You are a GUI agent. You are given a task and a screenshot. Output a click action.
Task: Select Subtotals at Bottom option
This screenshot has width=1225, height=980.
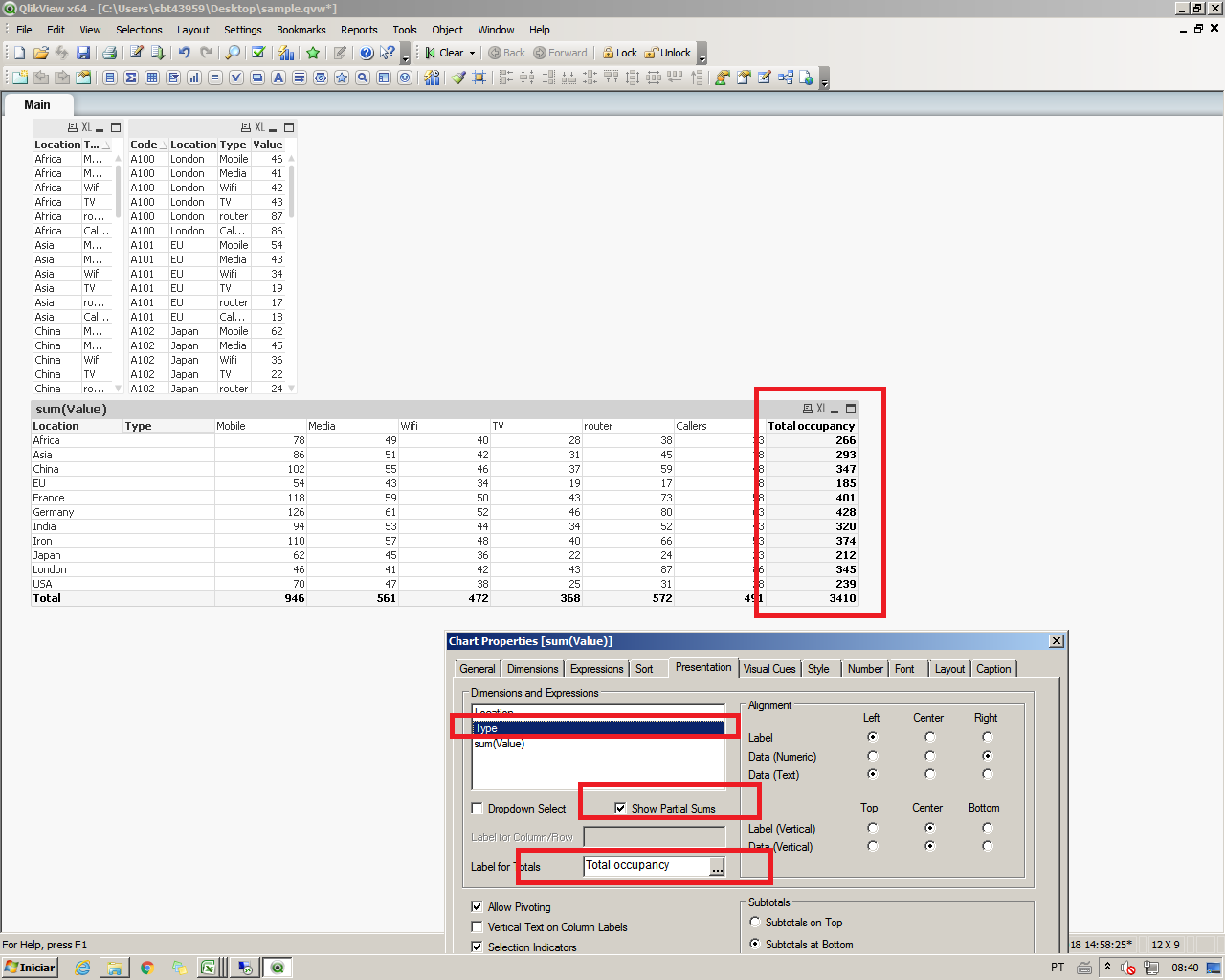click(x=754, y=944)
